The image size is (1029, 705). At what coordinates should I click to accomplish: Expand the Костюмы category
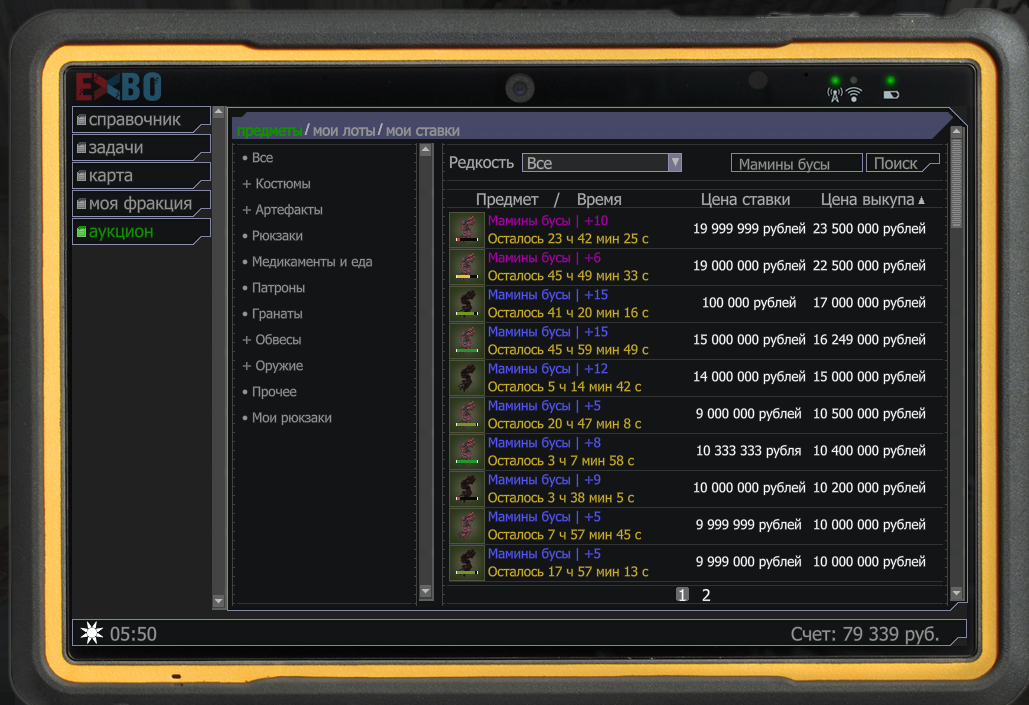click(276, 184)
